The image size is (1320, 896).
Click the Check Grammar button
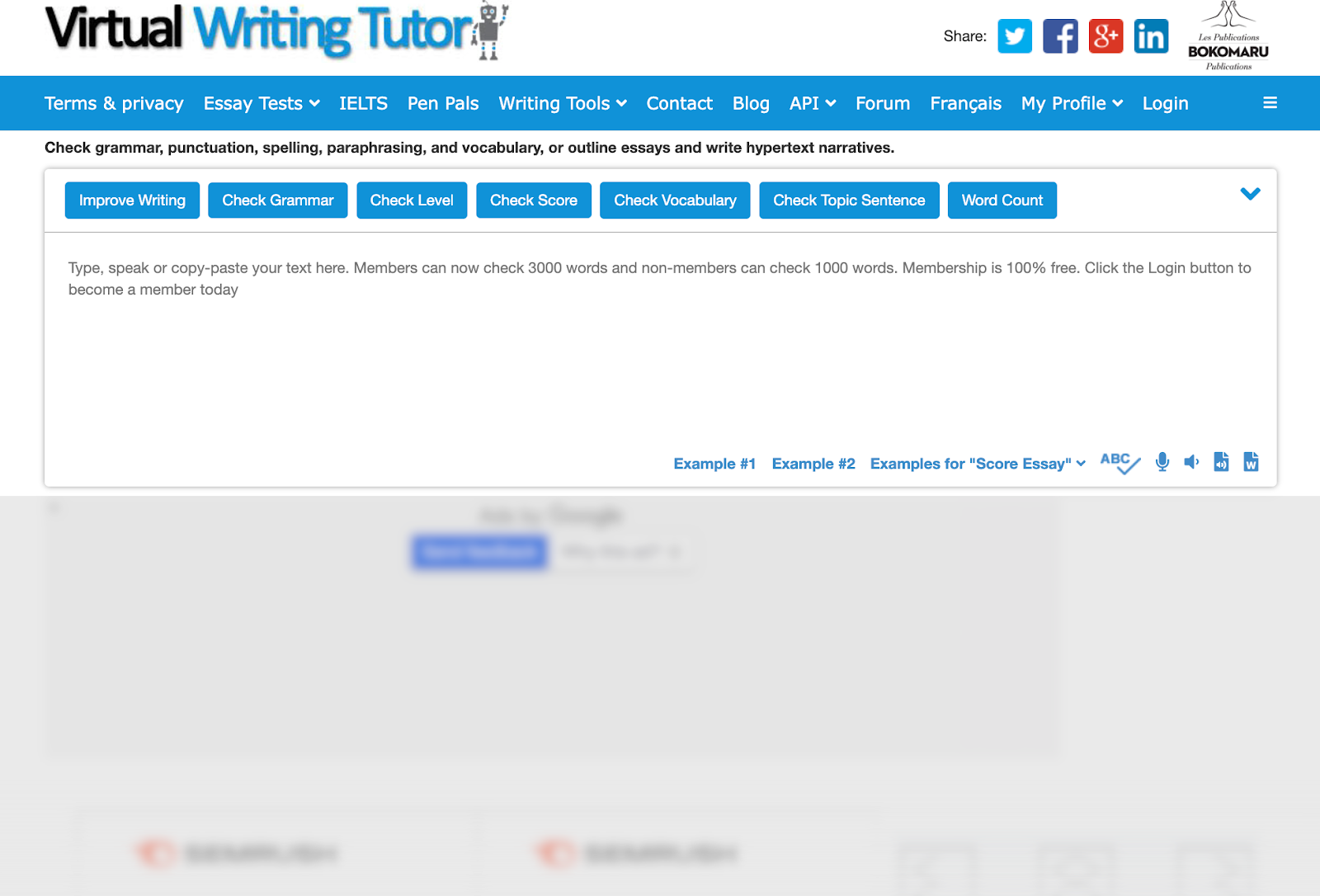(x=278, y=200)
